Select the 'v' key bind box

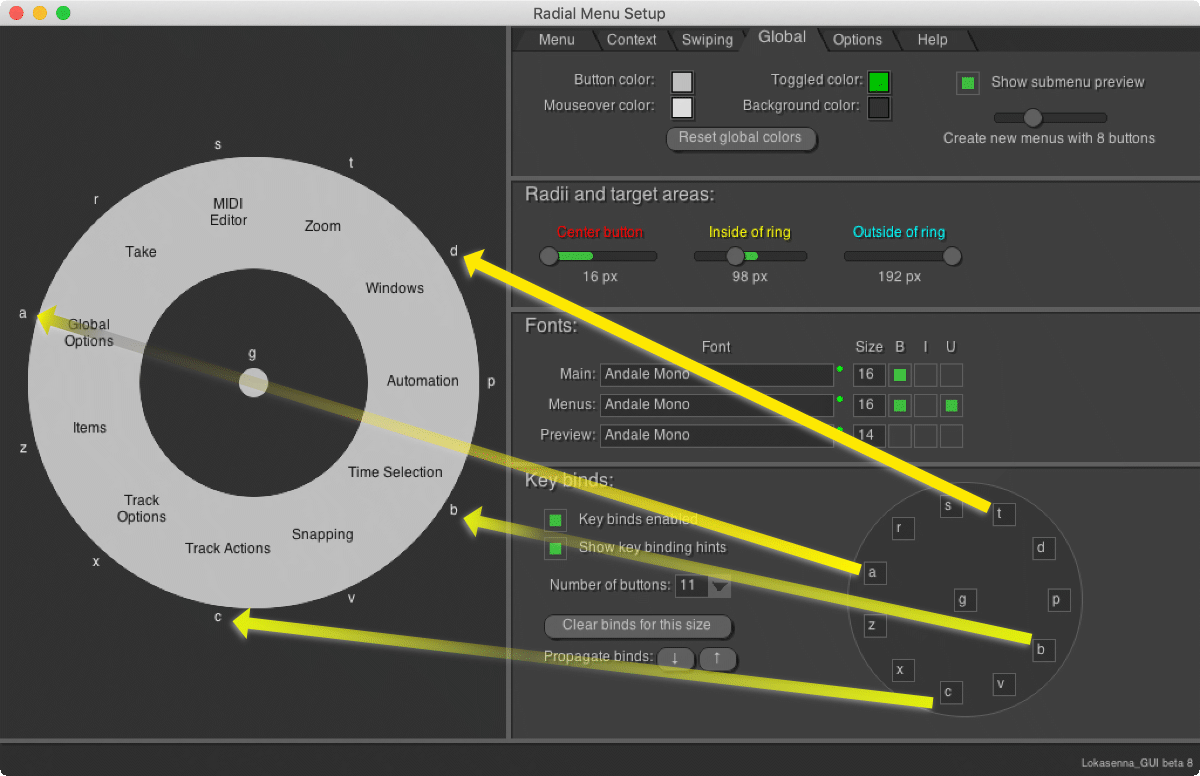pos(1003,684)
